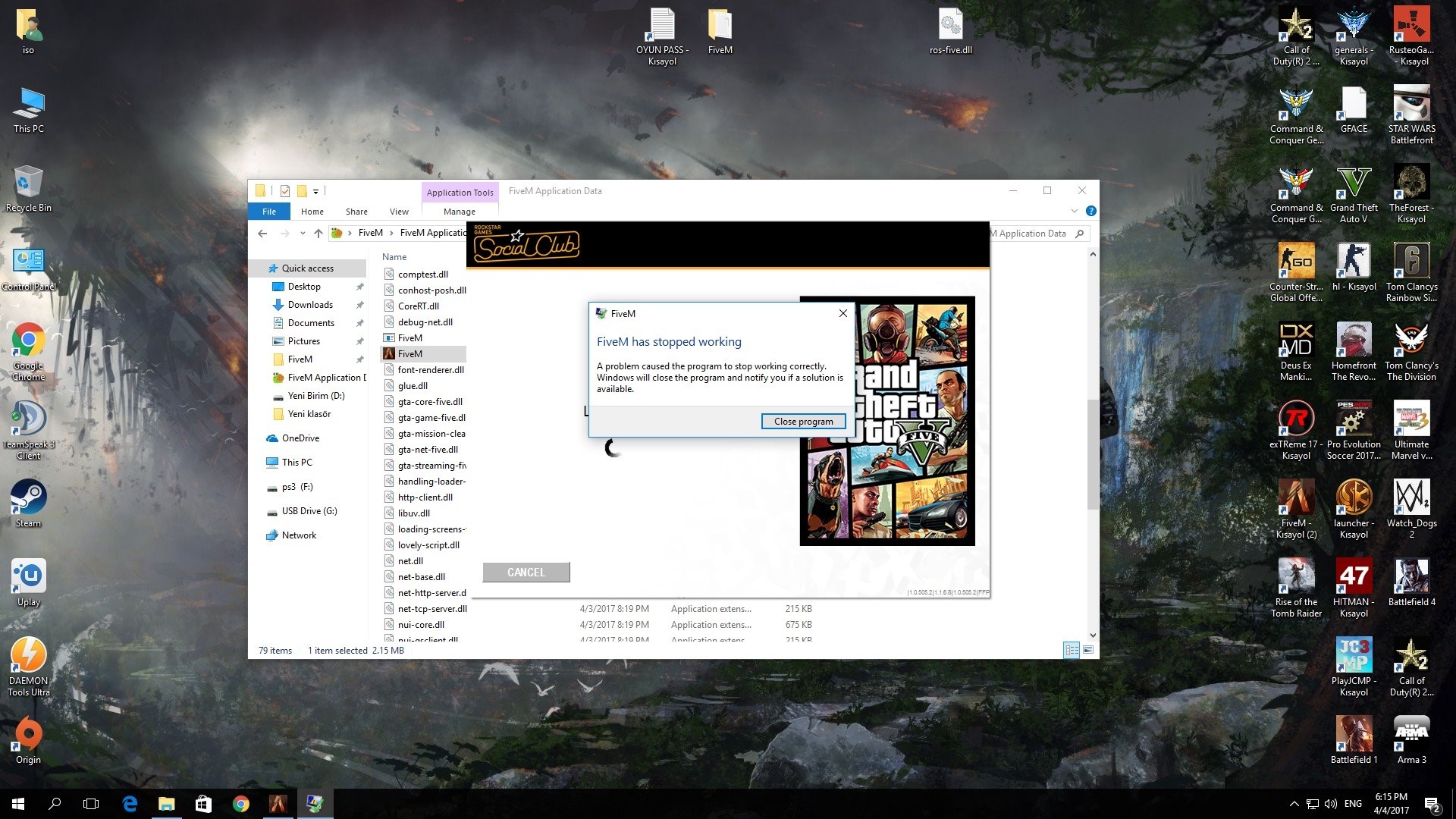Open Watch_Dogs 2 desktop shortcut

tap(1411, 509)
